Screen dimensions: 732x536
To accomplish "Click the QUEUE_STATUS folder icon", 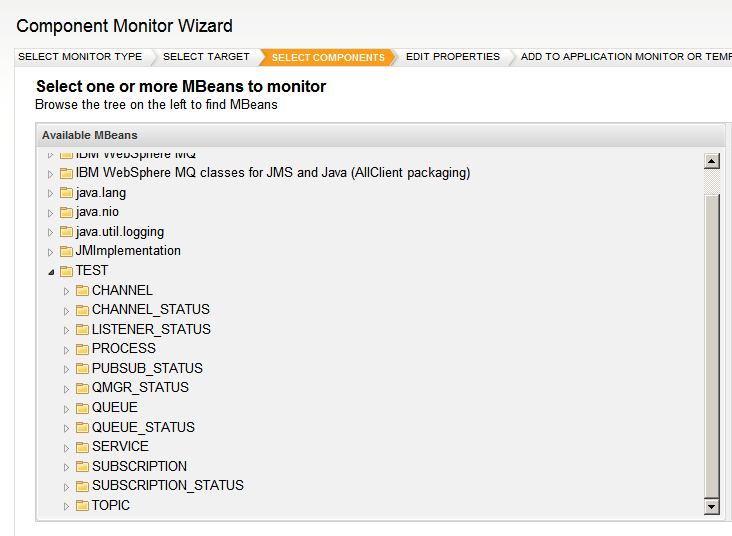I will 82,428.
